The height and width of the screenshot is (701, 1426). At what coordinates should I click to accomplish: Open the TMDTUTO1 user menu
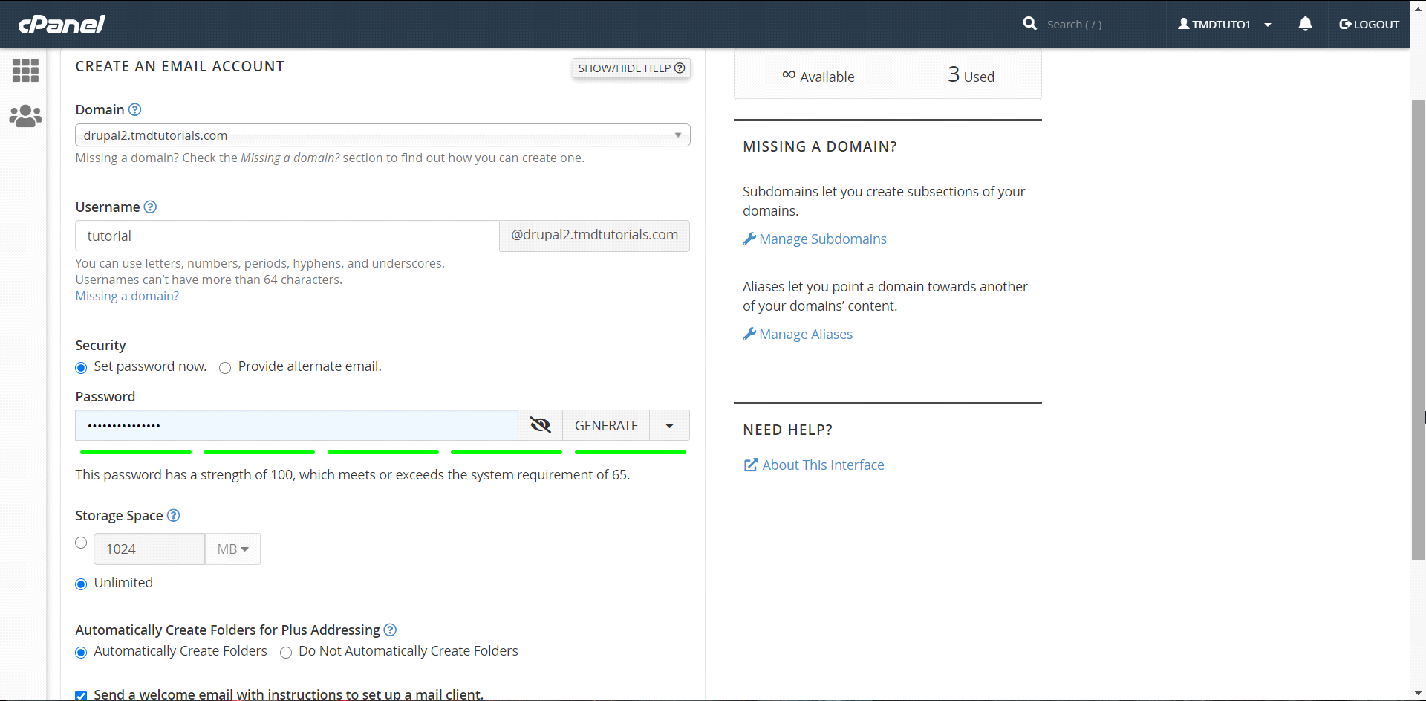pyautogui.click(x=1224, y=24)
